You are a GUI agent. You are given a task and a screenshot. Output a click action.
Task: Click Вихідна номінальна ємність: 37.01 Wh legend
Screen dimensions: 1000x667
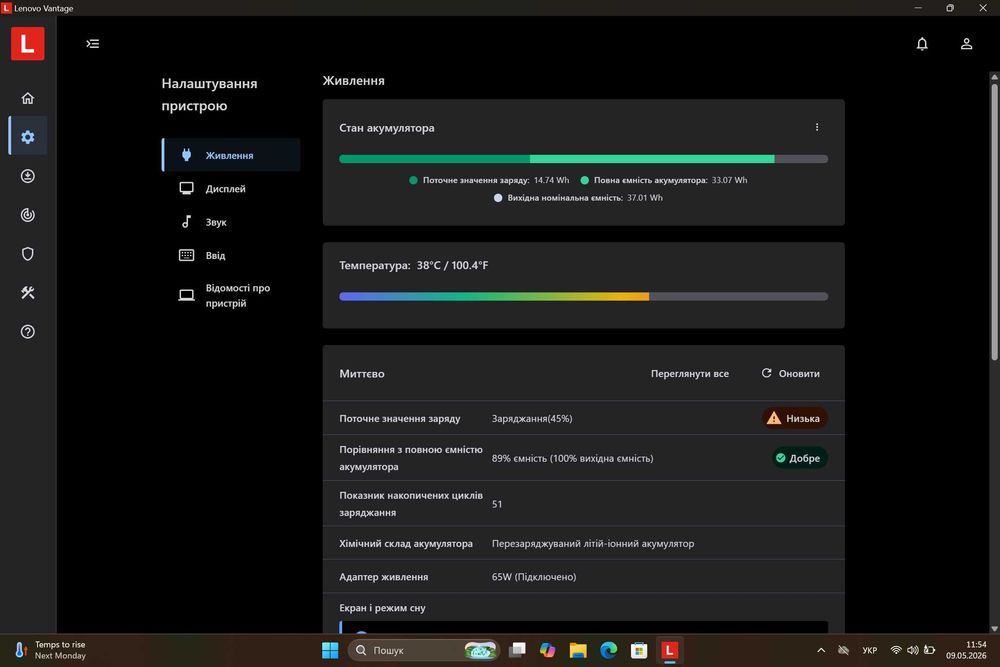pyautogui.click(x=578, y=198)
